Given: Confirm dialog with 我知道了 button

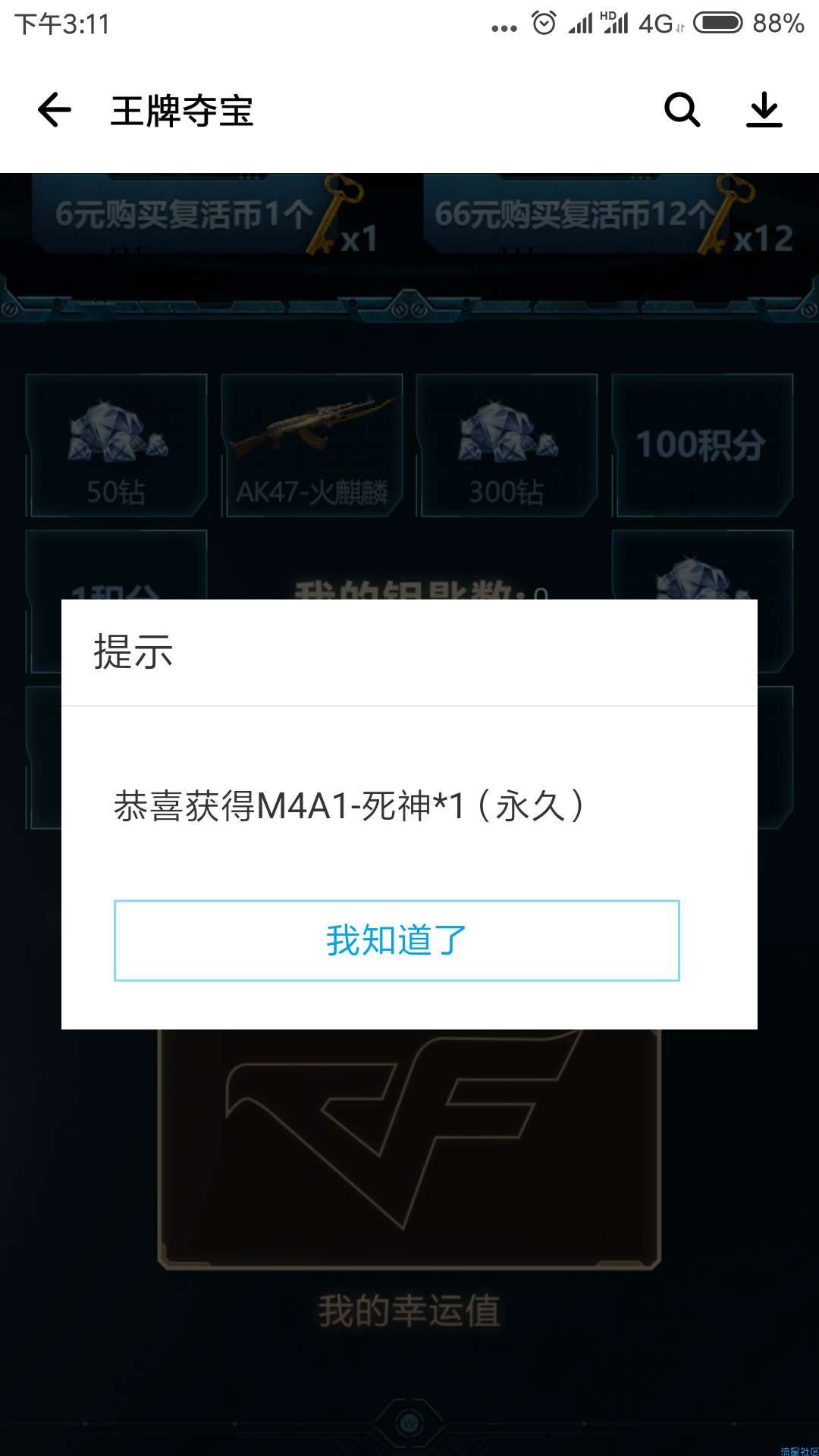Looking at the screenshot, I should [x=397, y=940].
